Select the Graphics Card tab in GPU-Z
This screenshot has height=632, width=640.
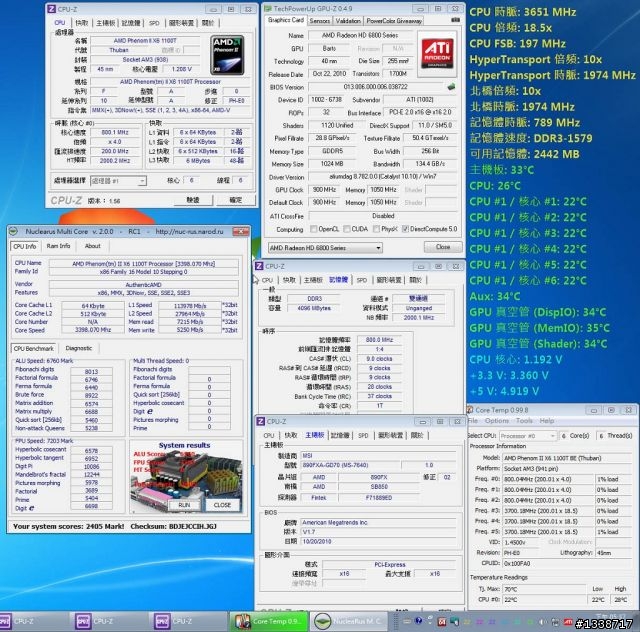(286, 20)
